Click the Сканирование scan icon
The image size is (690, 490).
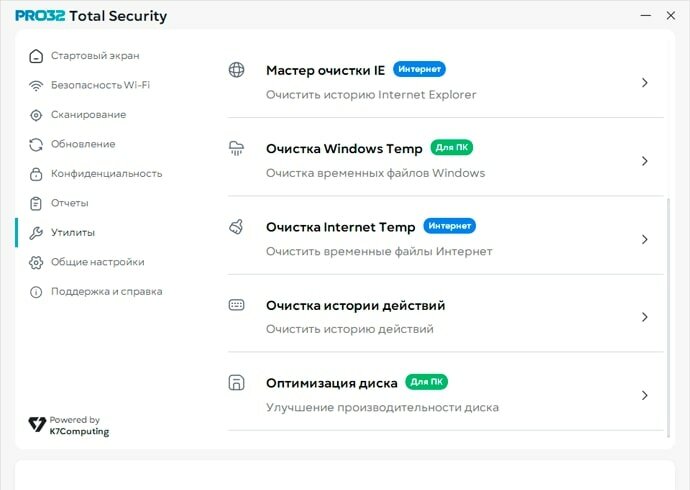pyautogui.click(x=36, y=115)
